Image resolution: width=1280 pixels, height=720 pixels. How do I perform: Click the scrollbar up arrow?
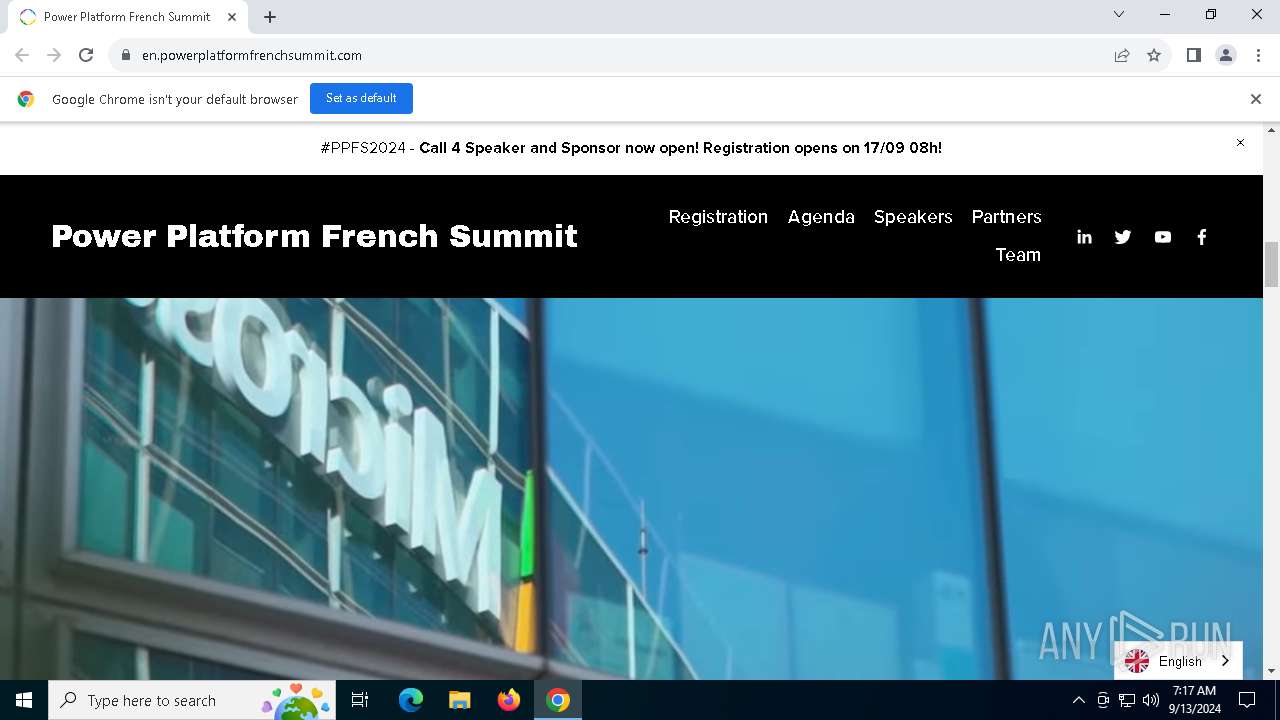click(x=1272, y=130)
